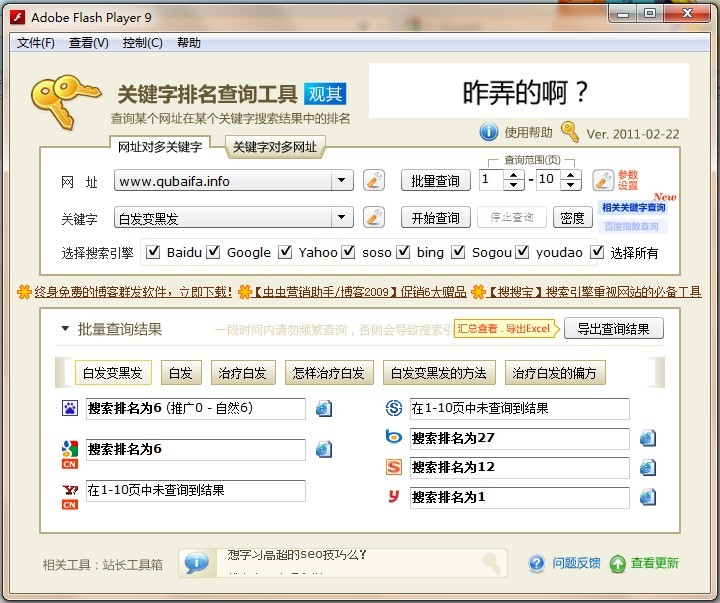Select the 治疗白发 keyword result tab

[x=243, y=372]
